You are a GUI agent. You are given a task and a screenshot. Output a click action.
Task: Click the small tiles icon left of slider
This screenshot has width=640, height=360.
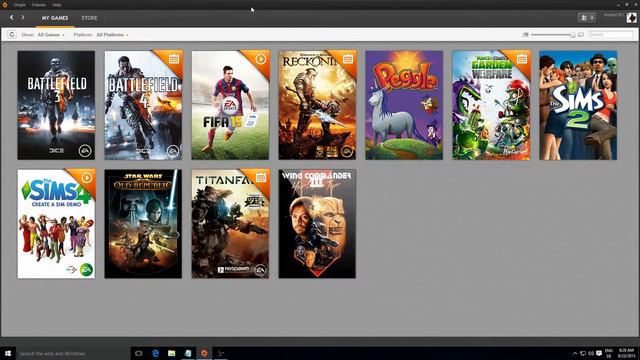click(x=525, y=35)
